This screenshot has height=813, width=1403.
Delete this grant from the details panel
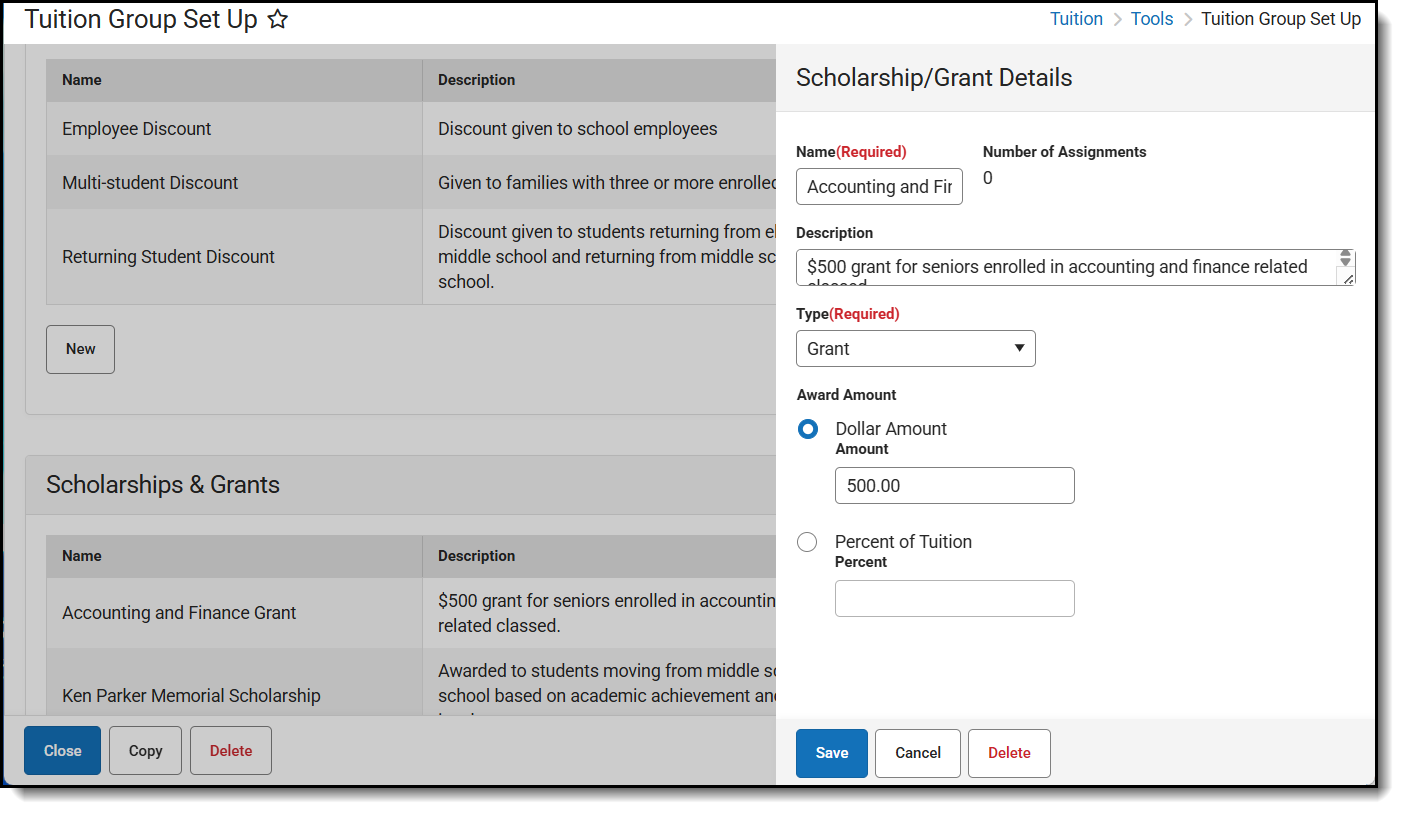[1008, 753]
